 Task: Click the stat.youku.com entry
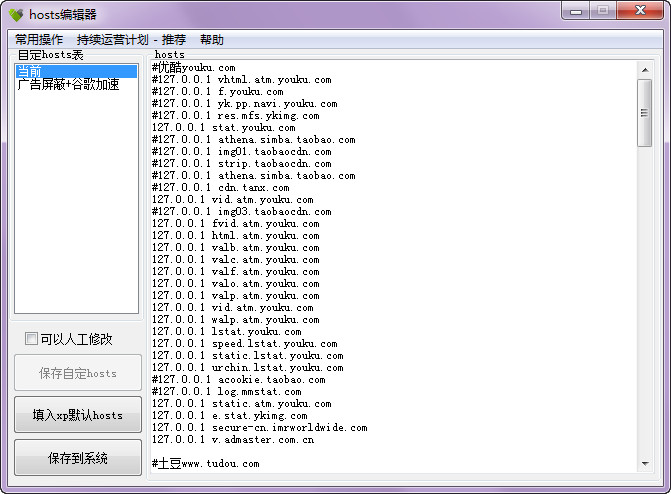pyautogui.click(x=224, y=128)
